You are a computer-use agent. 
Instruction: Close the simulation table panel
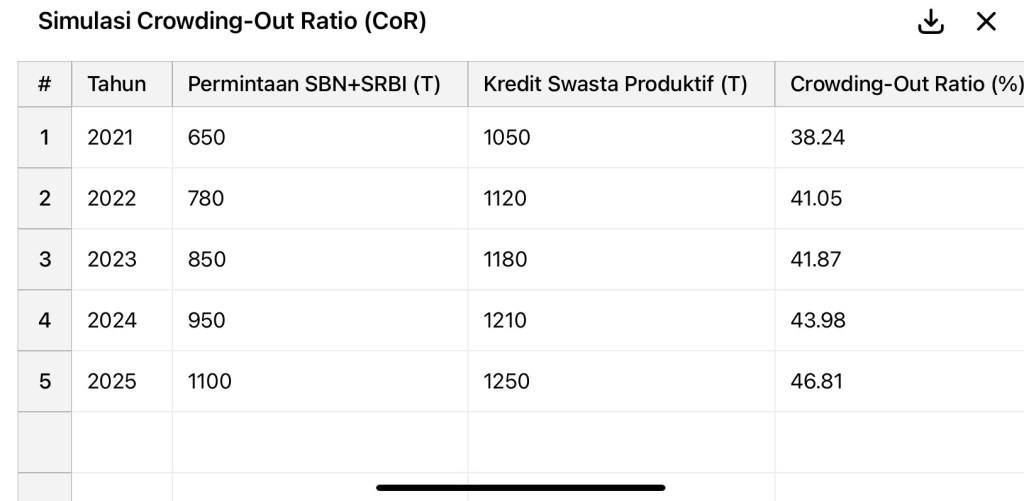pos(986,22)
